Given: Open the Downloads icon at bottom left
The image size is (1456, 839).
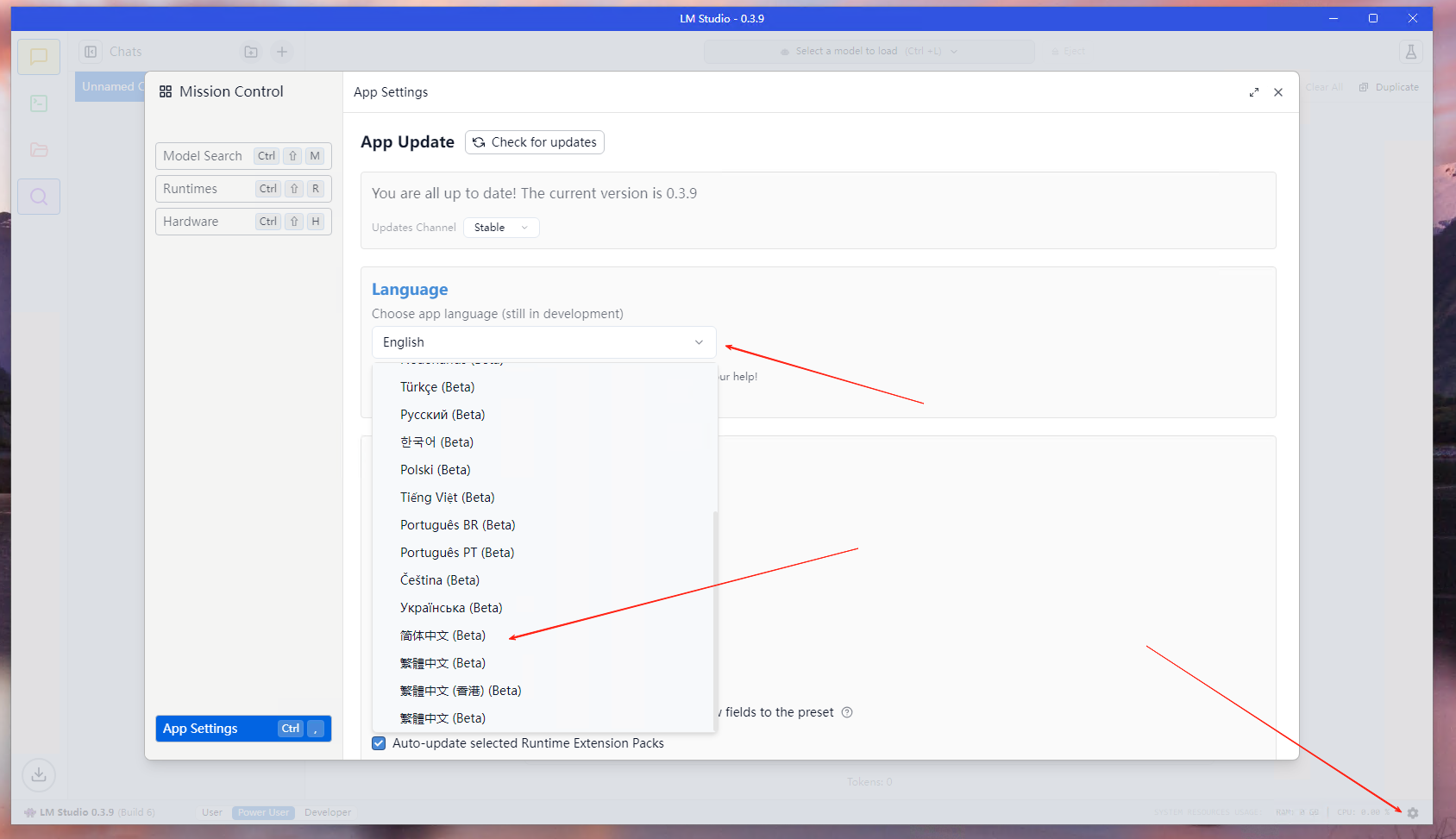Looking at the screenshot, I should tap(39, 774).
